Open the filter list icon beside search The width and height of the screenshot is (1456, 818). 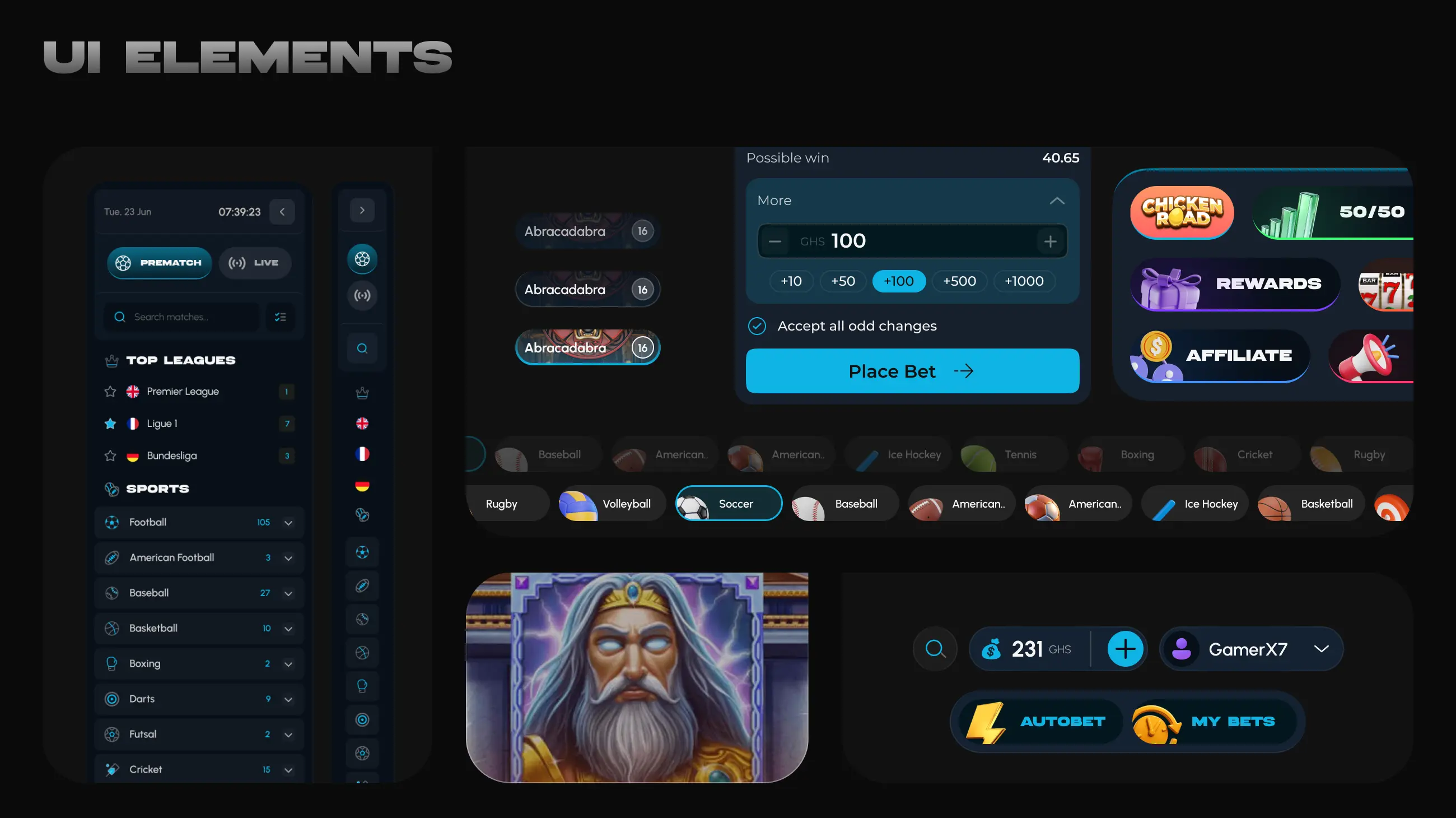point(281,317)
